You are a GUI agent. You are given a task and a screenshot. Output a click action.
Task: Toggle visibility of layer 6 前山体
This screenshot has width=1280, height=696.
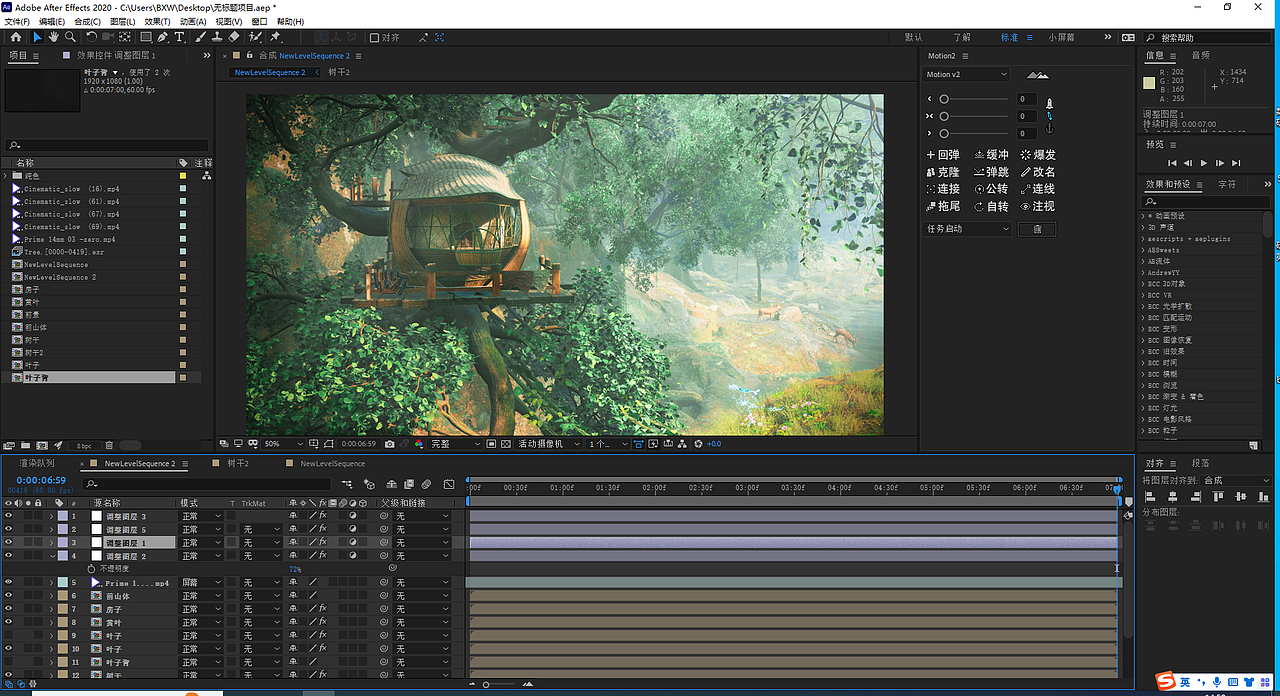coord(8,596)
